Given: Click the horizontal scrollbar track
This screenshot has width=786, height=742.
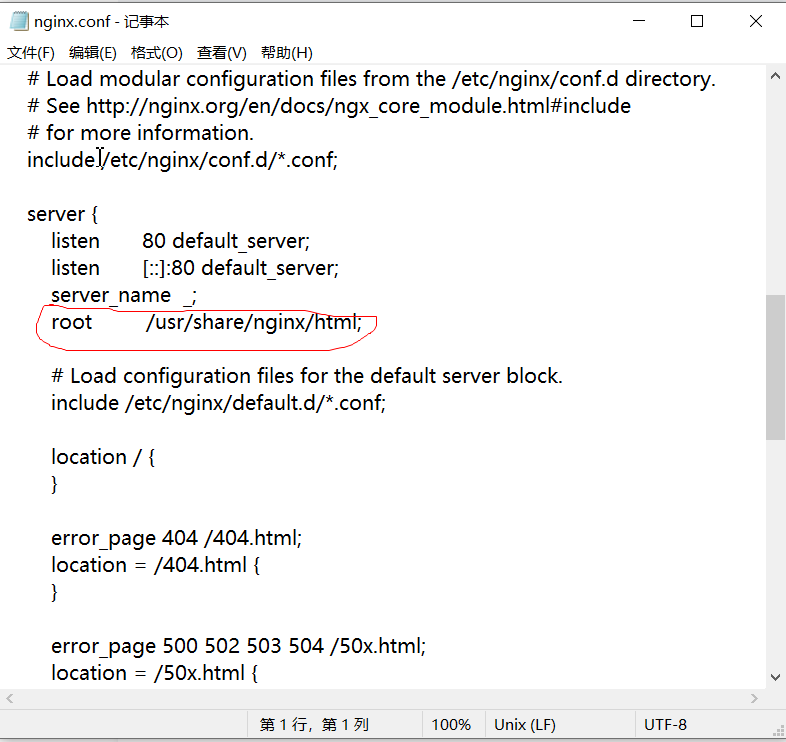Looking at the screenshot, I should [382, 698].
